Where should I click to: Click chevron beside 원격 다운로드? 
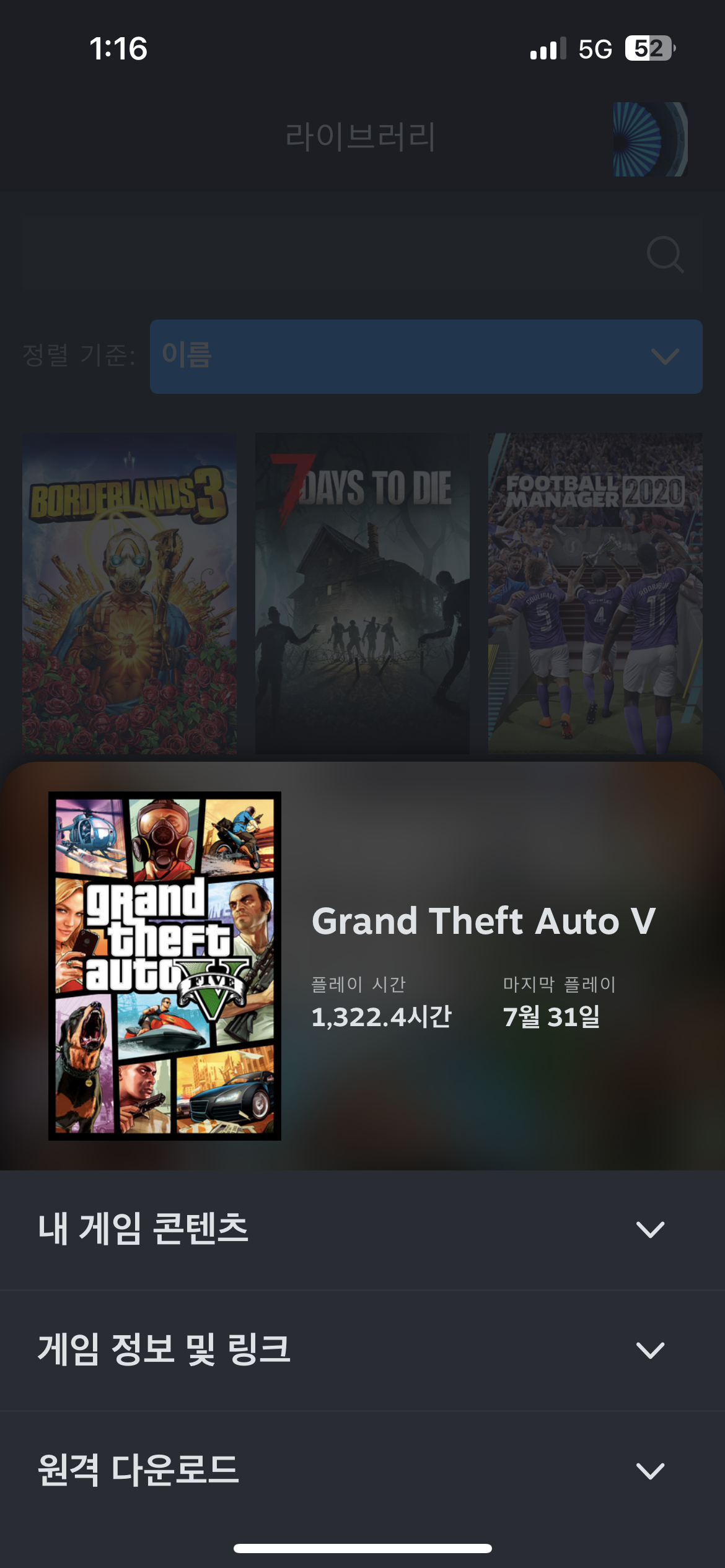click(x=651, y=1471)
